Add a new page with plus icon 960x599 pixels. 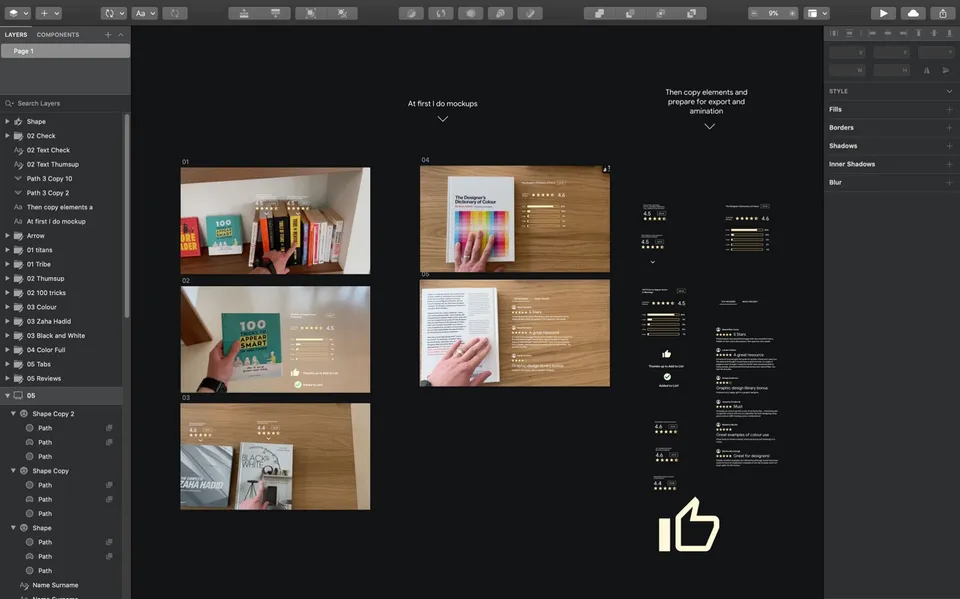click(108, 35)
